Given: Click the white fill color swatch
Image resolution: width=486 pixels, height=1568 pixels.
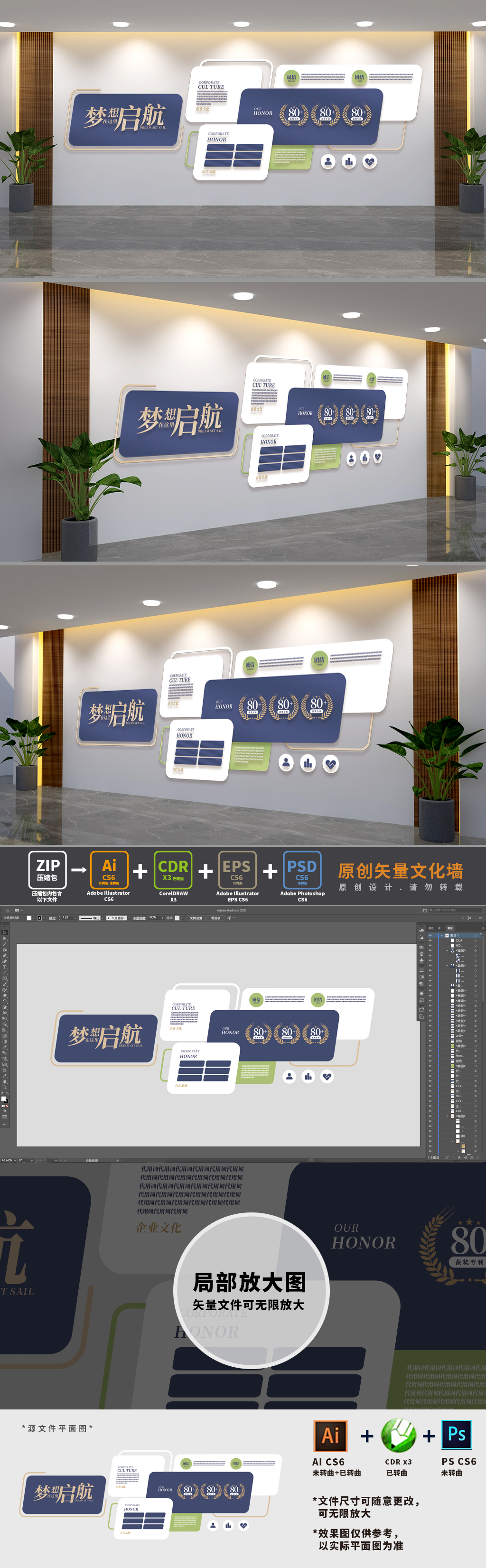Looking at the screenshot, I should (28, 918).
